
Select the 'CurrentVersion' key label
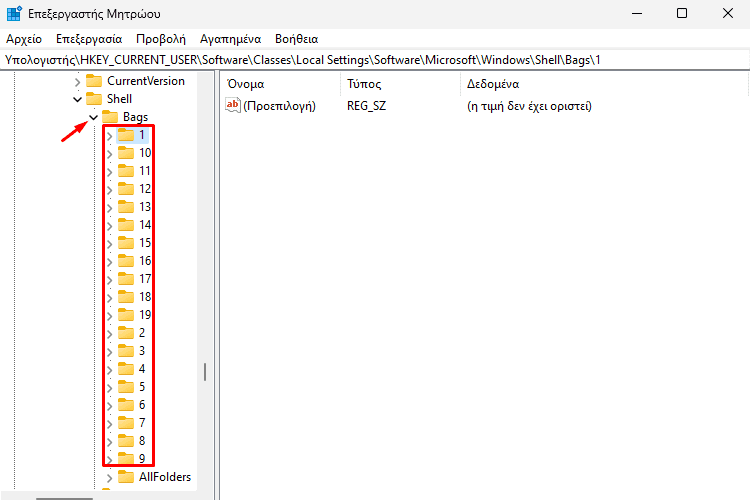point(146,81)
